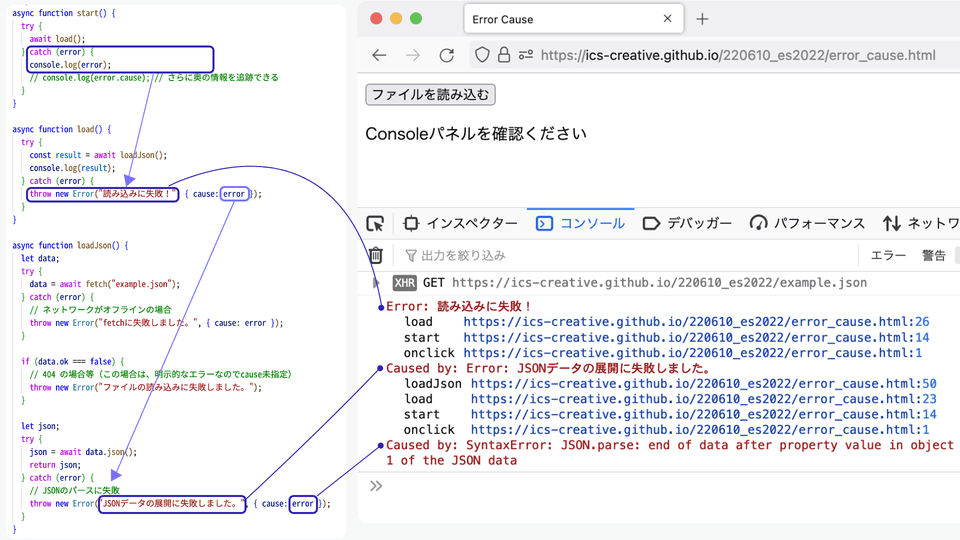
Task: Reload the page with refresh icon
Action: [x=447, y=56]
